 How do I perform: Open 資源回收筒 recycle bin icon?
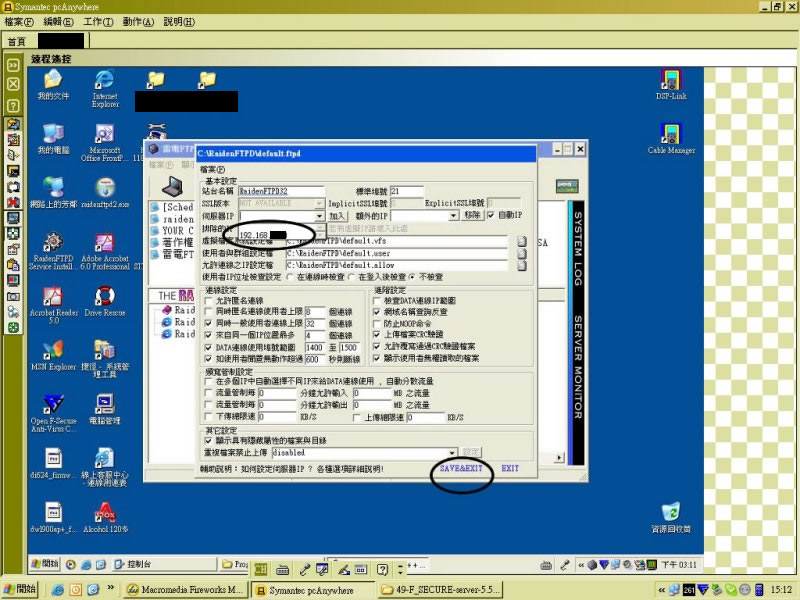pos(671,517)
